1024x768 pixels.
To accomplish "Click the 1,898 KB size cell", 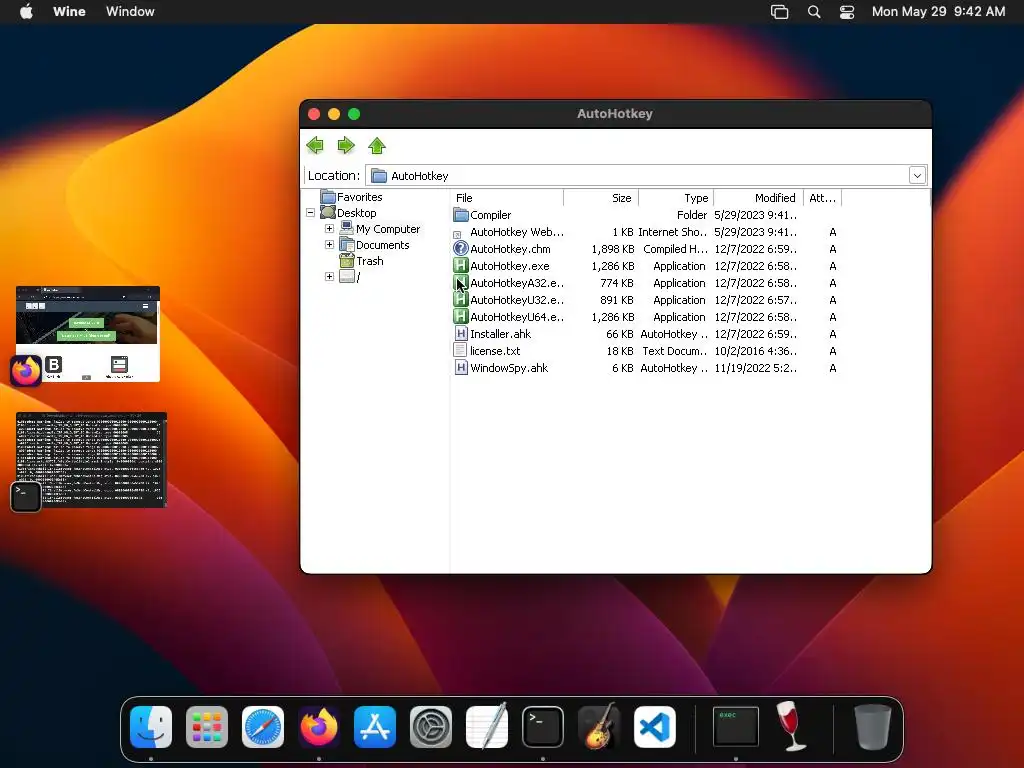I will click(613, 249).
